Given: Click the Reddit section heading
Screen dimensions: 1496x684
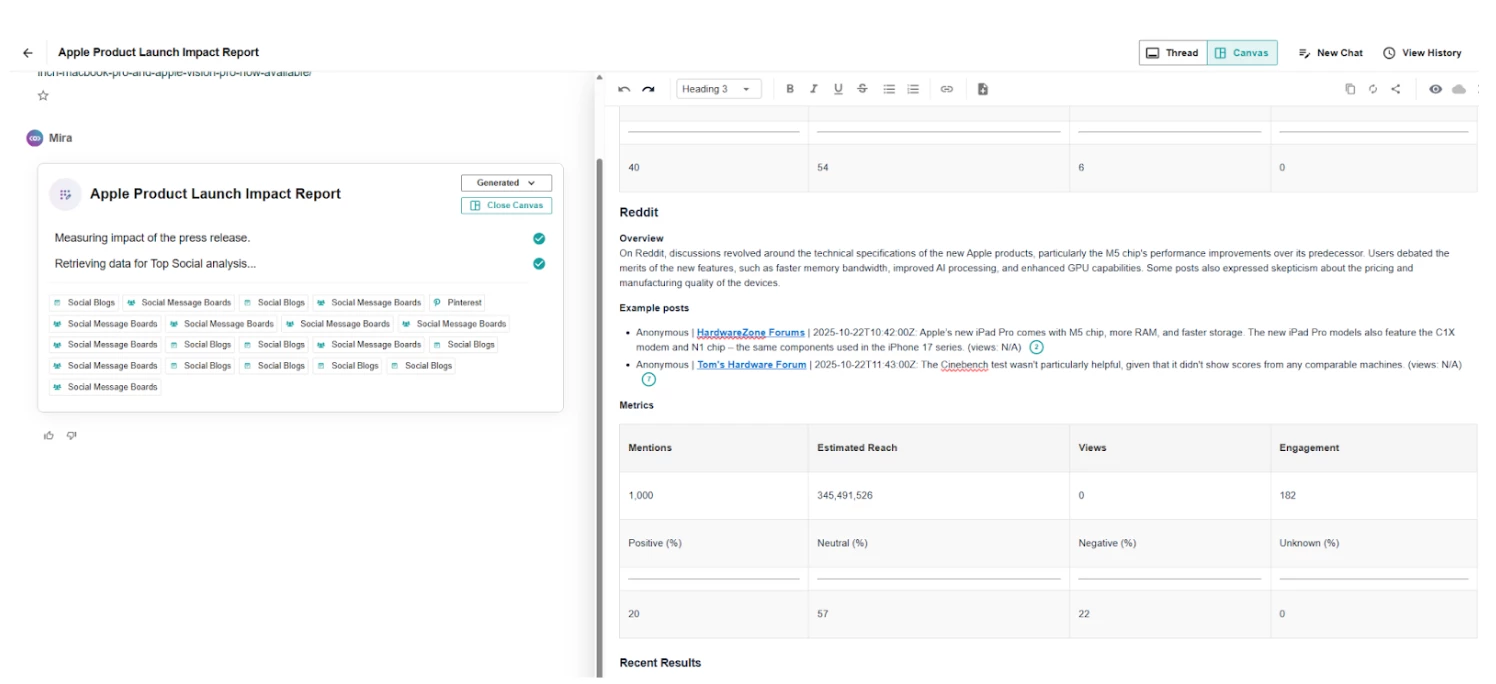Looking at the screenshot, I should tap(639, 212).
